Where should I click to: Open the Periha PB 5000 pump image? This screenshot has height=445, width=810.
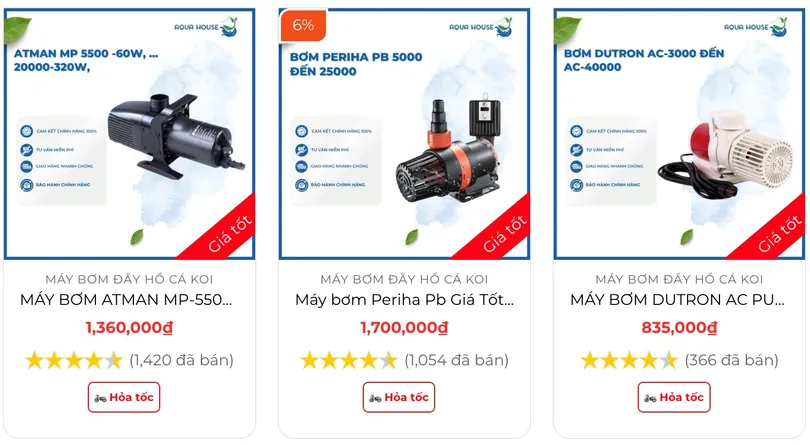(404, 134)
